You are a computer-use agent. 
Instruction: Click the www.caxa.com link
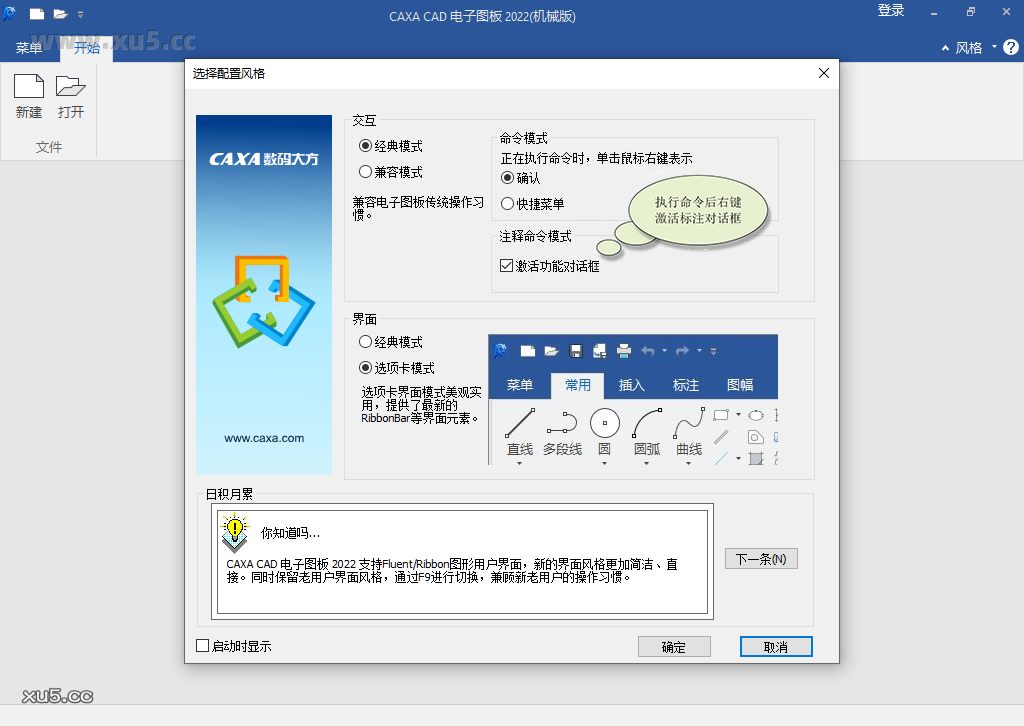click(263, 437)
